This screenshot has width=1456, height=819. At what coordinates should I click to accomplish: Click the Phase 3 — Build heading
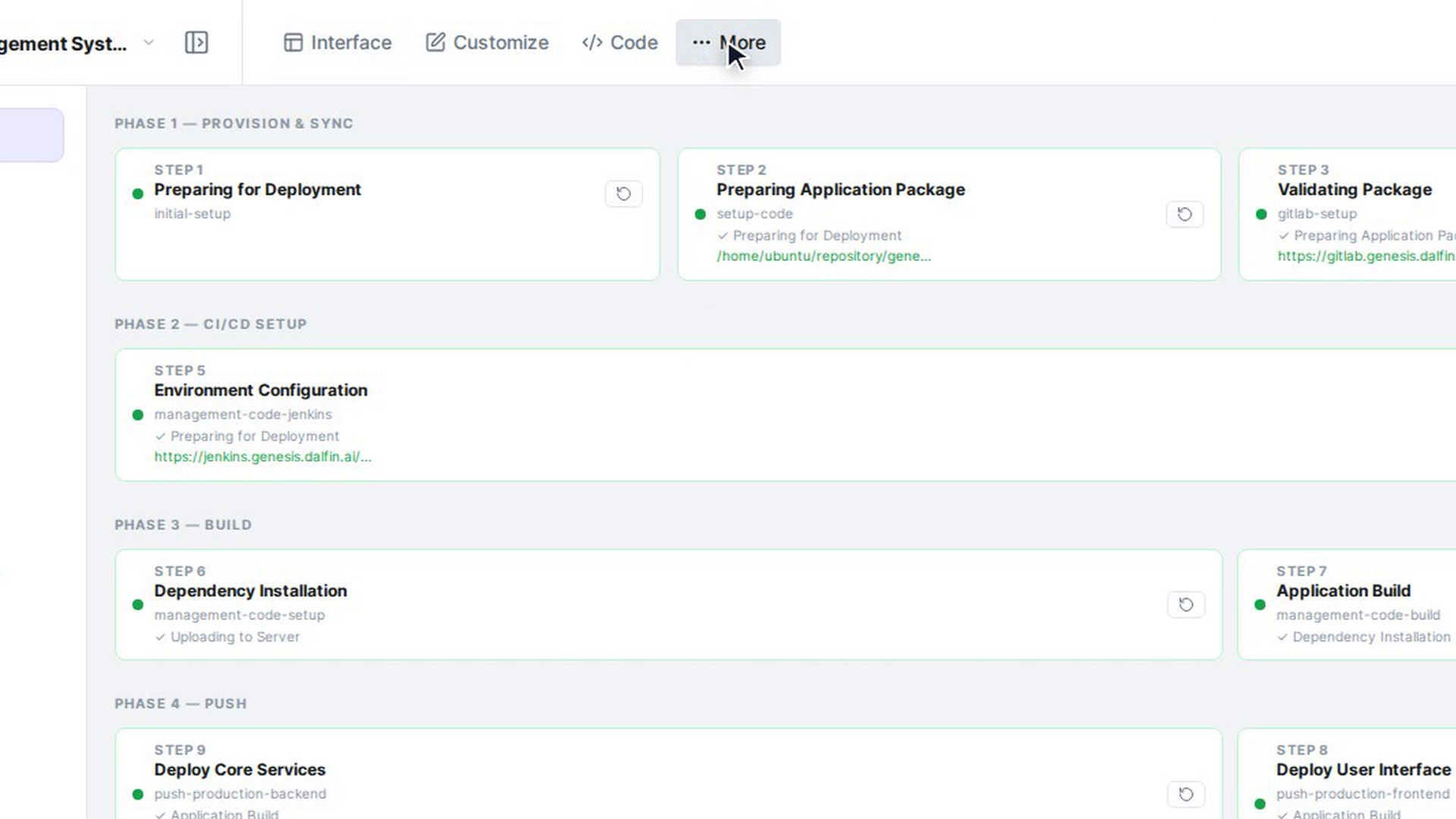tap(183, 525)
